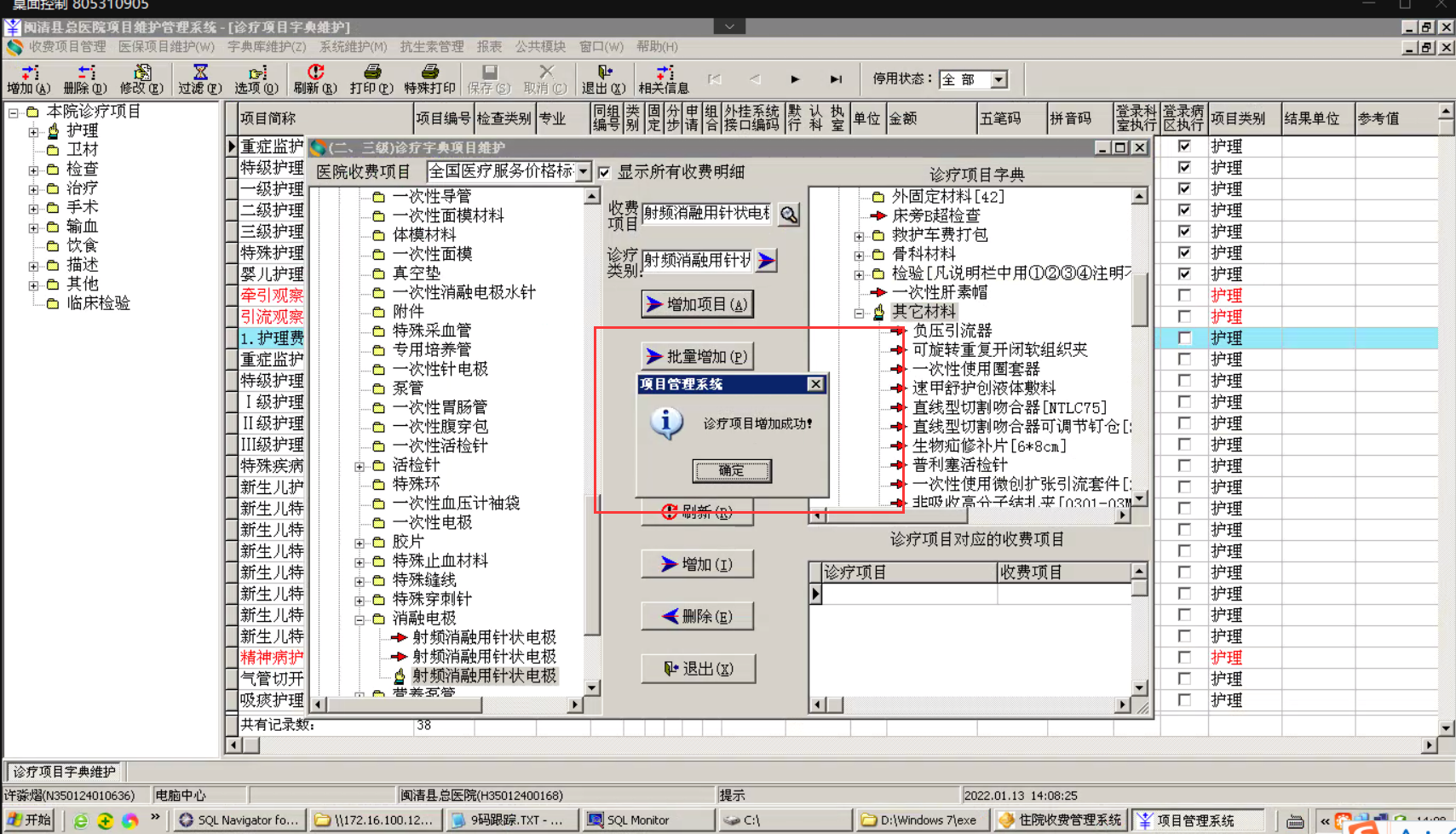Expand the 护理 node in left tree
The image size is (1456, 834).
coord(33,131)
